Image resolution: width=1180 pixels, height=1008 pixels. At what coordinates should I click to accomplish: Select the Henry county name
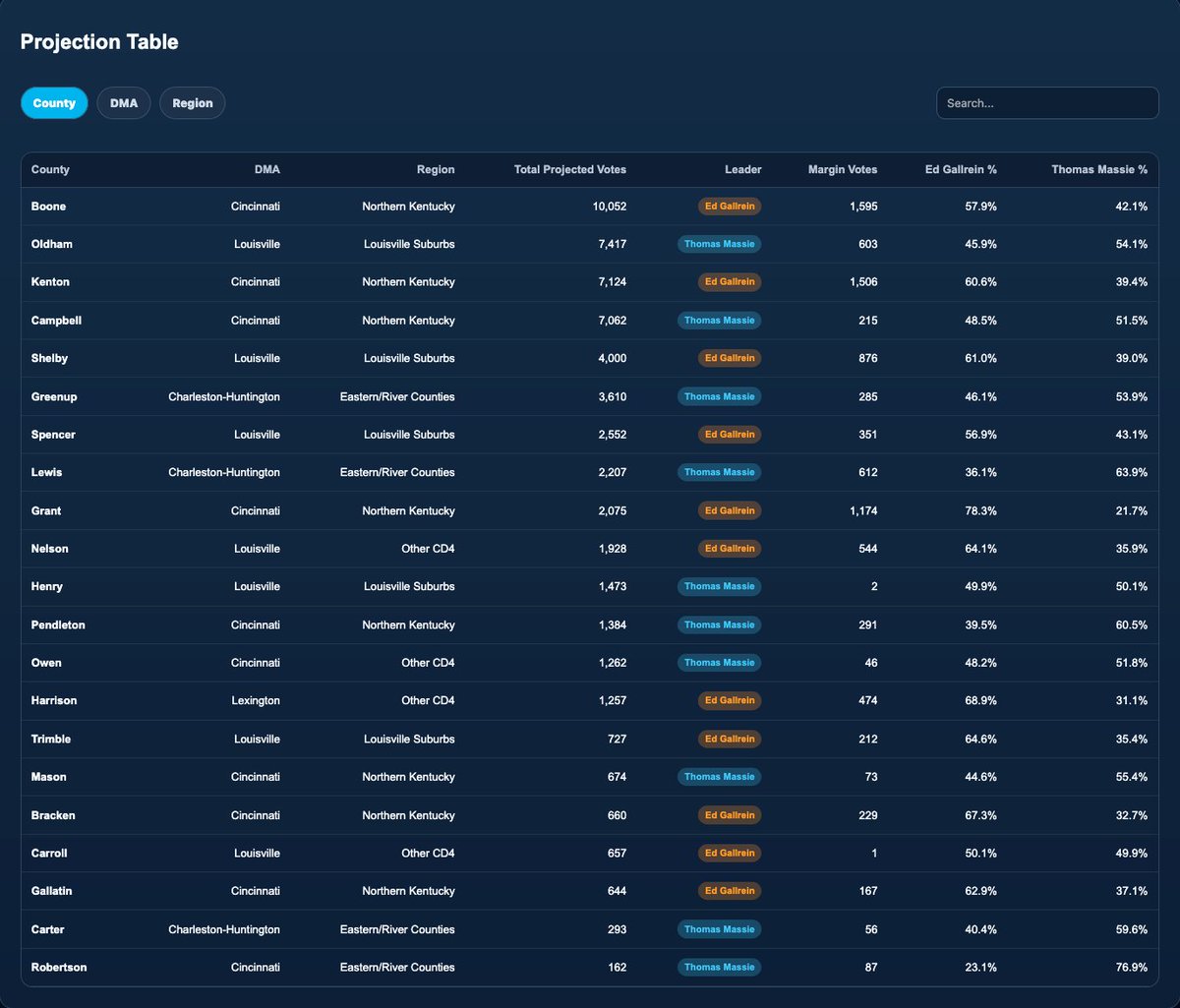point(48,586)
